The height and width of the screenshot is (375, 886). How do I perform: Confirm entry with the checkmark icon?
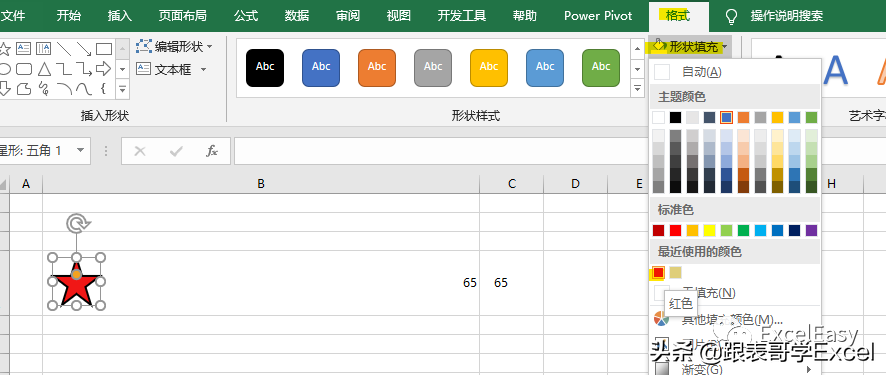click(176, 151)
